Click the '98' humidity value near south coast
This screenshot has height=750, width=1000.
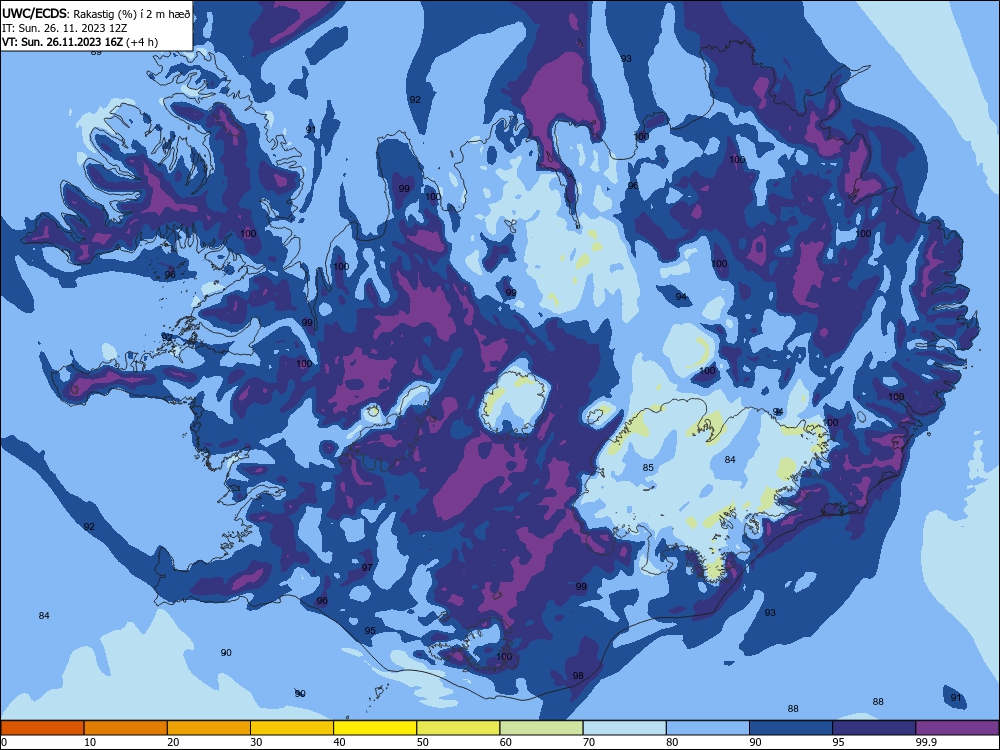click(x=578, y=676)
